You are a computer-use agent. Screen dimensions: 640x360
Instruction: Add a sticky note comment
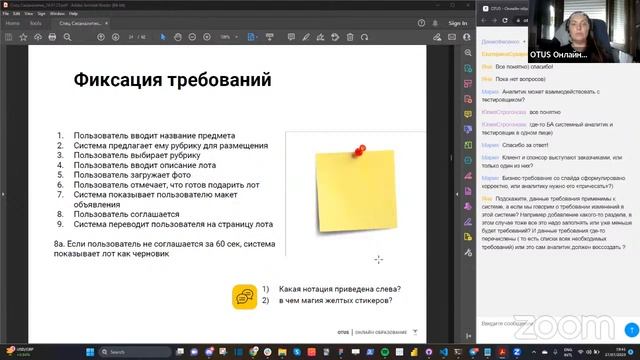click(x=291, y=37)
